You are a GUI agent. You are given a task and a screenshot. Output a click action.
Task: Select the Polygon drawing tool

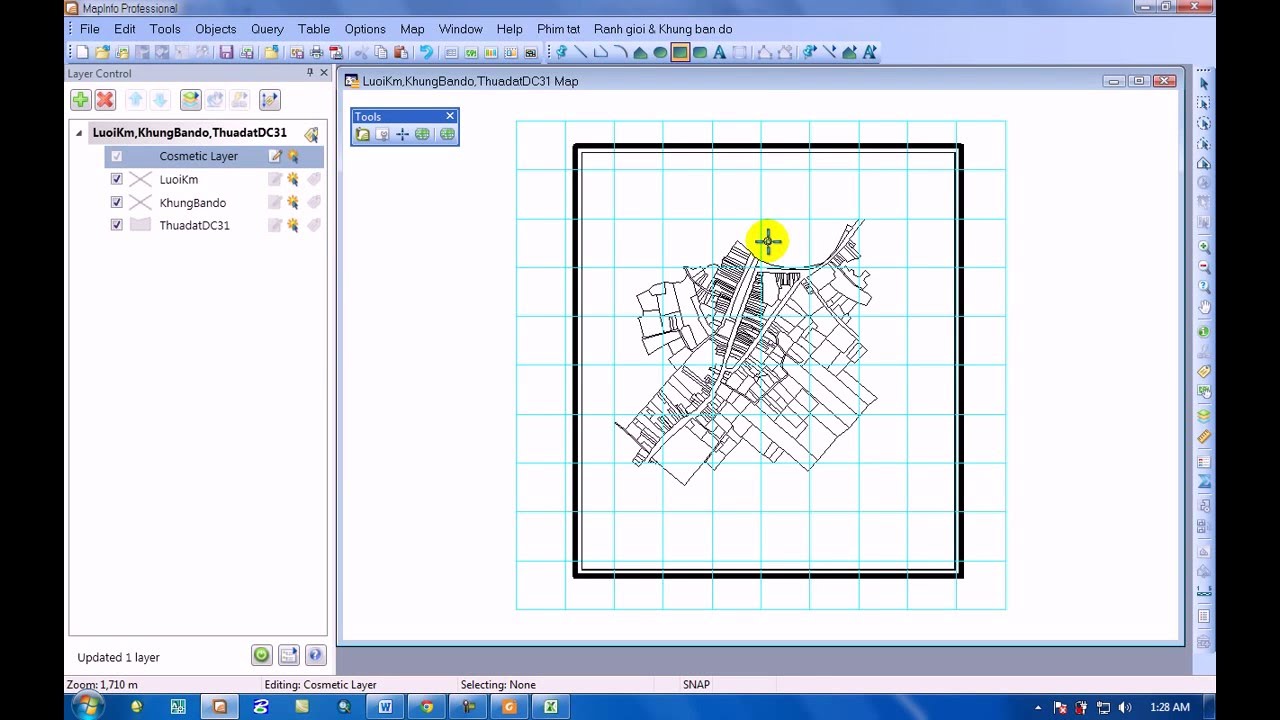[x=640, y=52]
